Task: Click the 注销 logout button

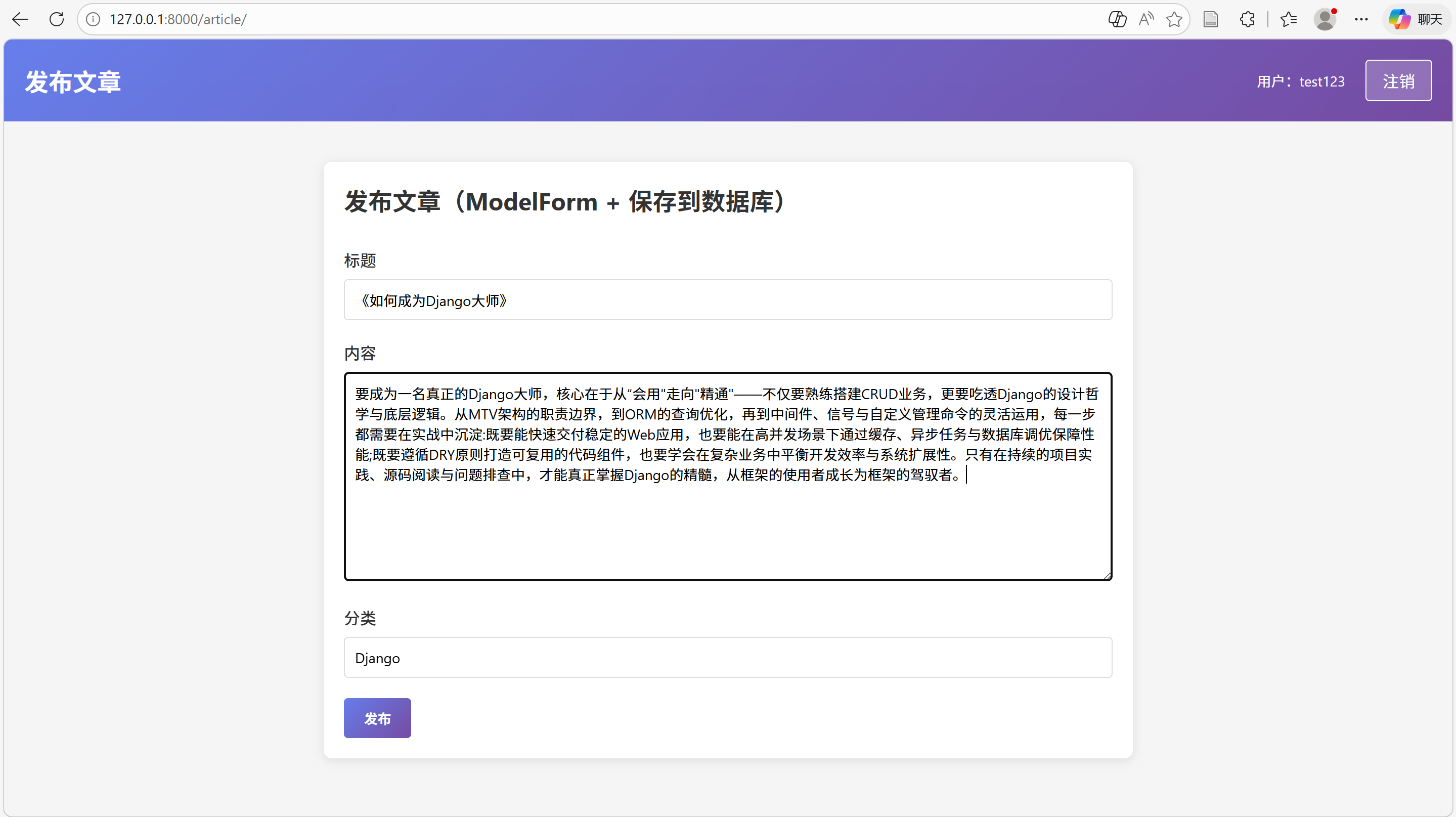Action: point(1398,81)
